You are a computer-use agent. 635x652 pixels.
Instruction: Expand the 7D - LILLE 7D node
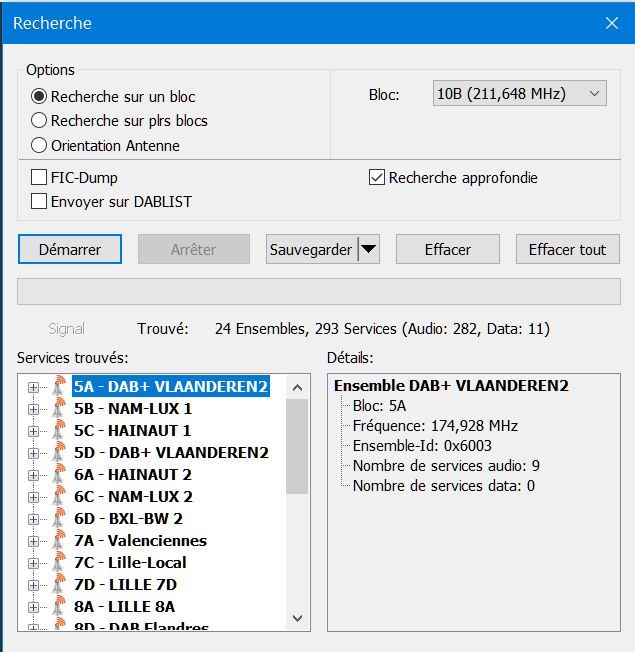coord(33,585)
